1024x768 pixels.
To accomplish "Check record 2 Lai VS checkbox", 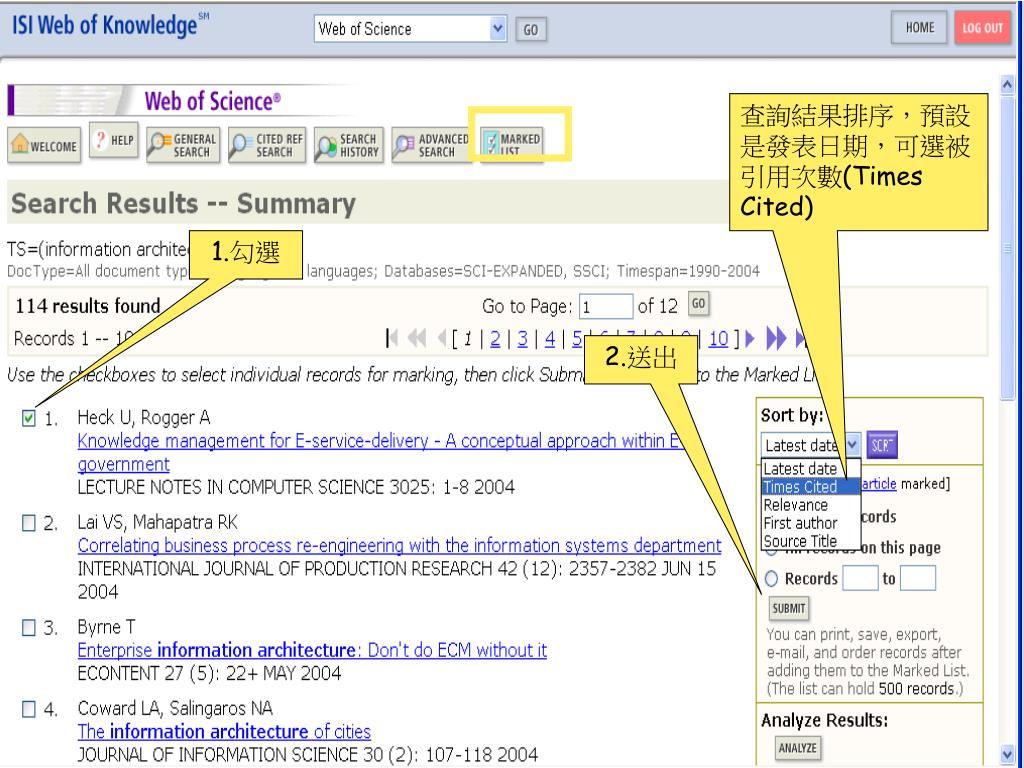I will [x=29, y=523].
